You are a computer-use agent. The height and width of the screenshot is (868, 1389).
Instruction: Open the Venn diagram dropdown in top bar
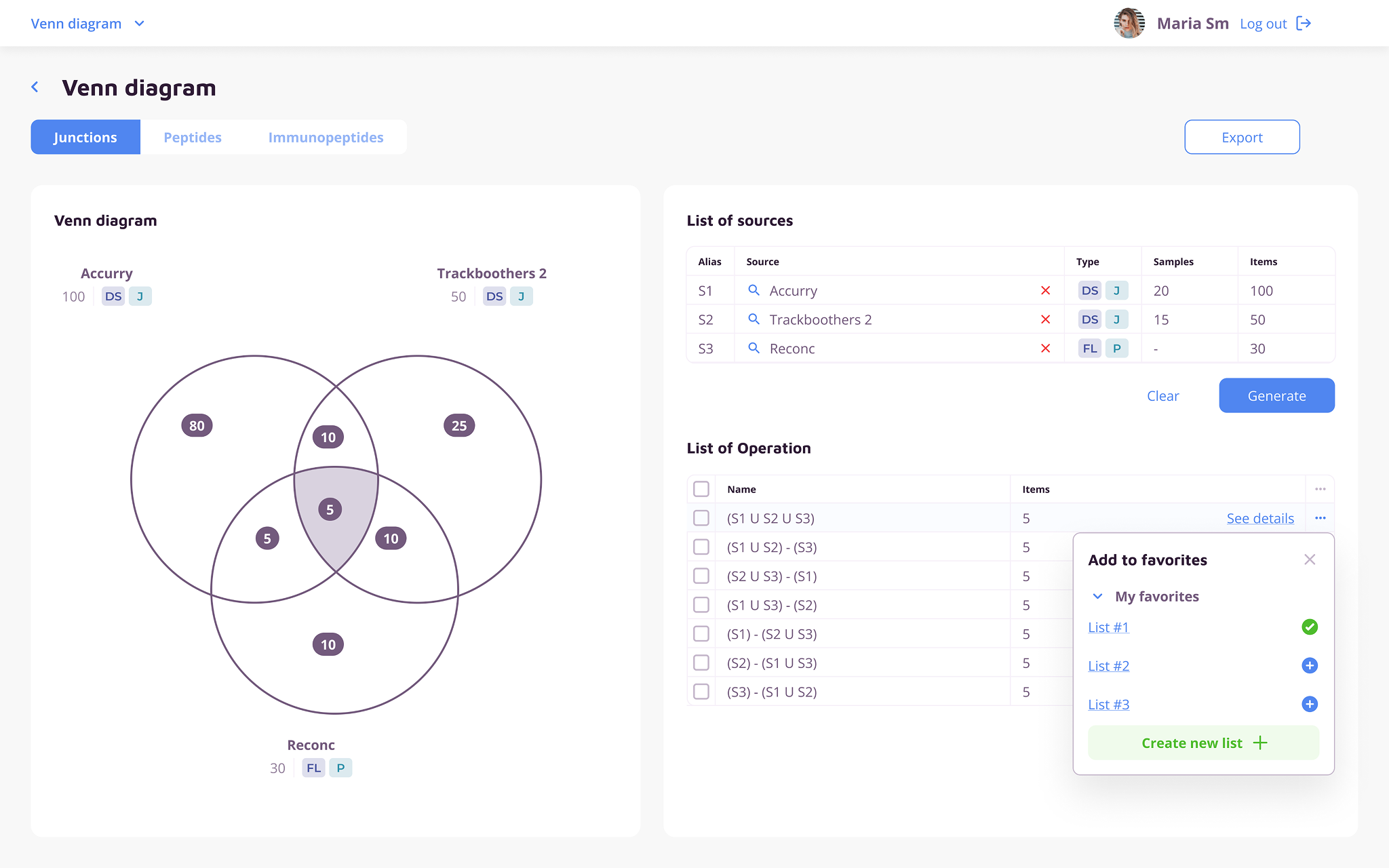[139, 24]
